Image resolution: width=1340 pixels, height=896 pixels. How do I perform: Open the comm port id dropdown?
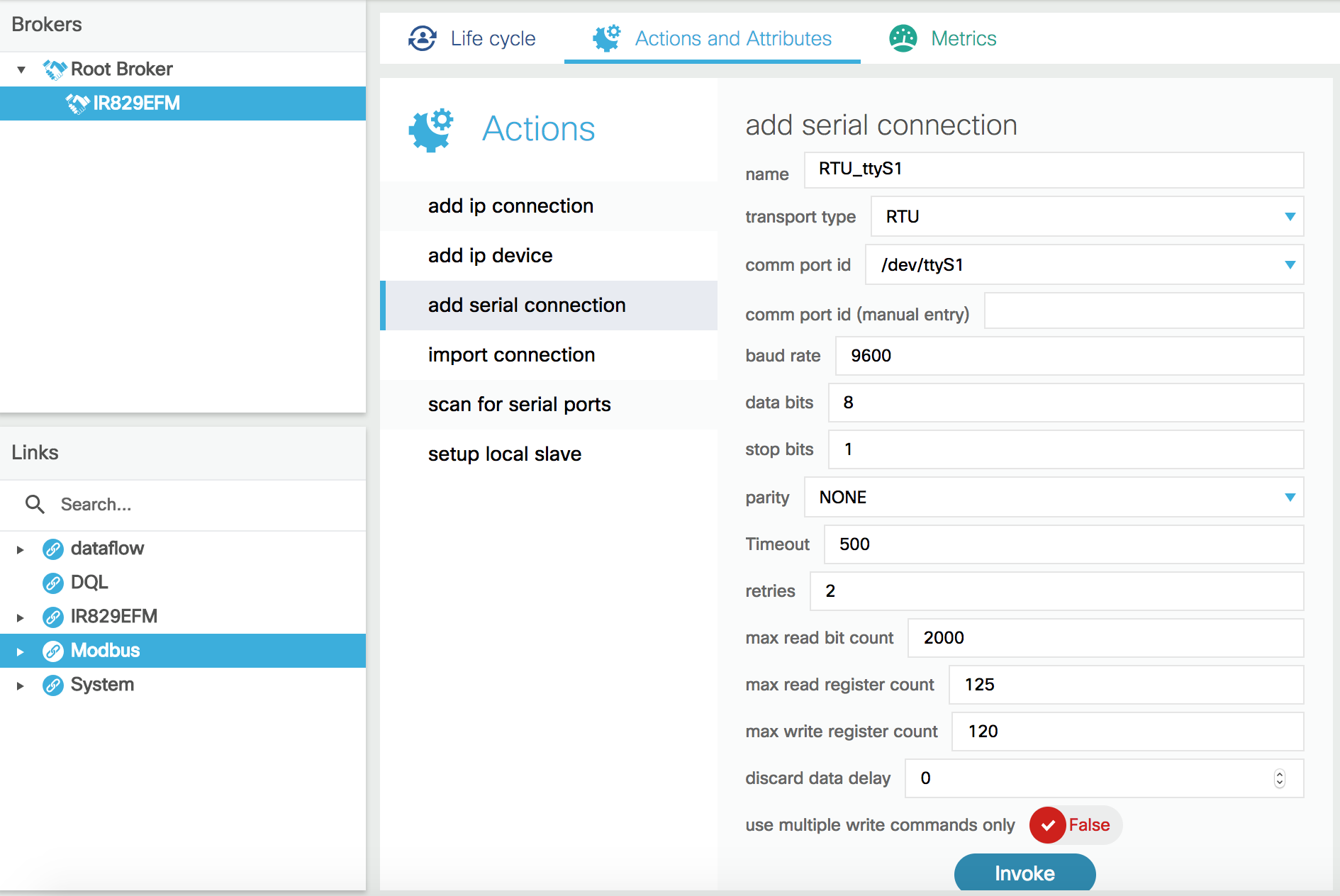coord(1290,265)
